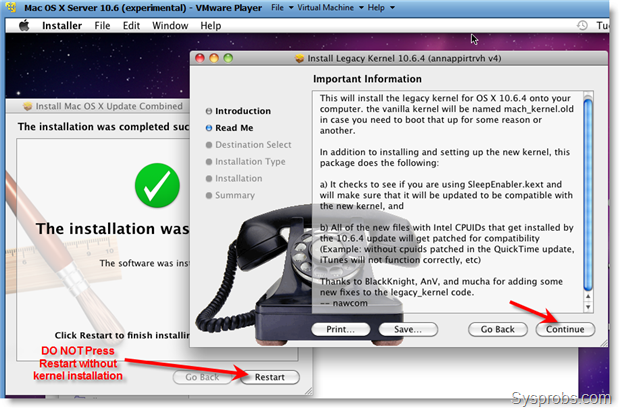Select the Destination Select step
This screenshot has width=620, height=409.
point(249,145)
